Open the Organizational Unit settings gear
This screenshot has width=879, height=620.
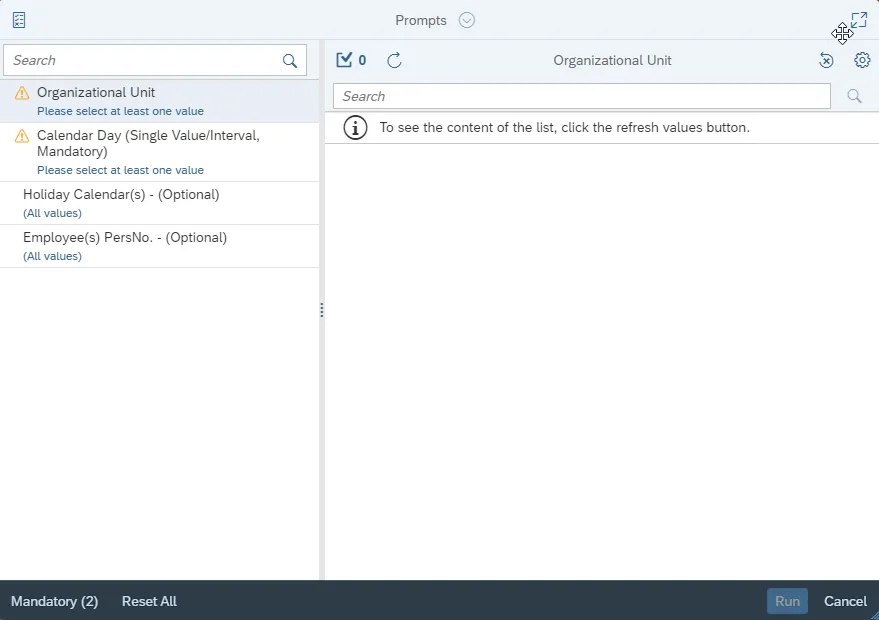(862, 61)
